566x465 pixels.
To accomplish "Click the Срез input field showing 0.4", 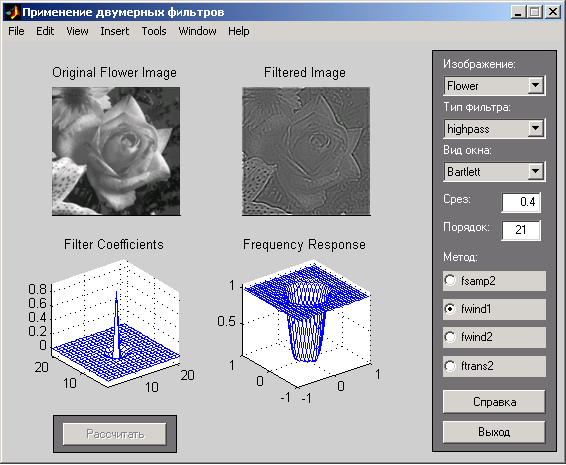I will click(521, 202).
